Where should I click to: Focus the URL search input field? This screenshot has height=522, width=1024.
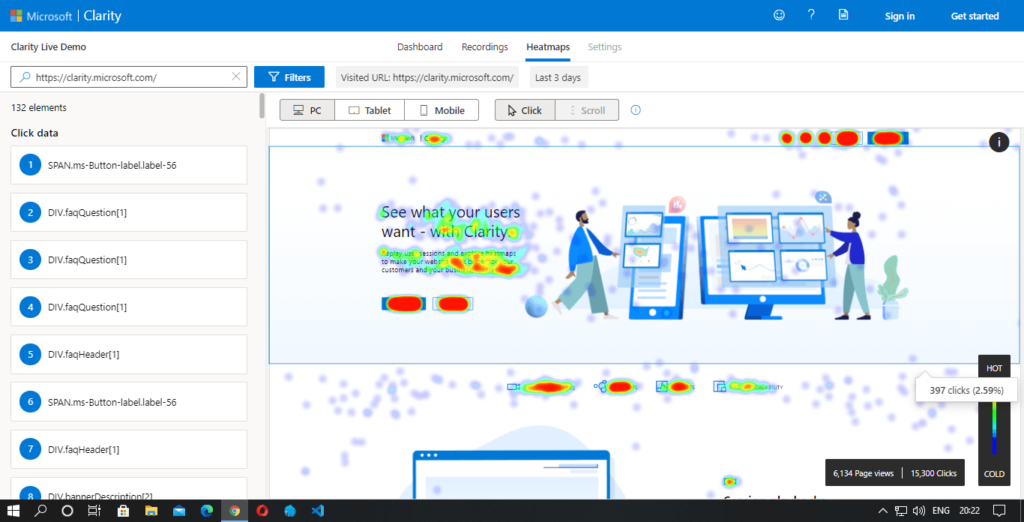(x=129, y=77)
